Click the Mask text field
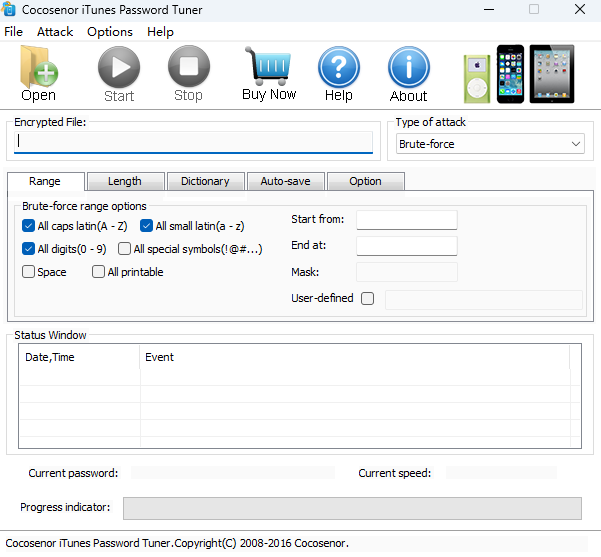The image size is (601, 557). pyautogui.click(x=407, y=272)
